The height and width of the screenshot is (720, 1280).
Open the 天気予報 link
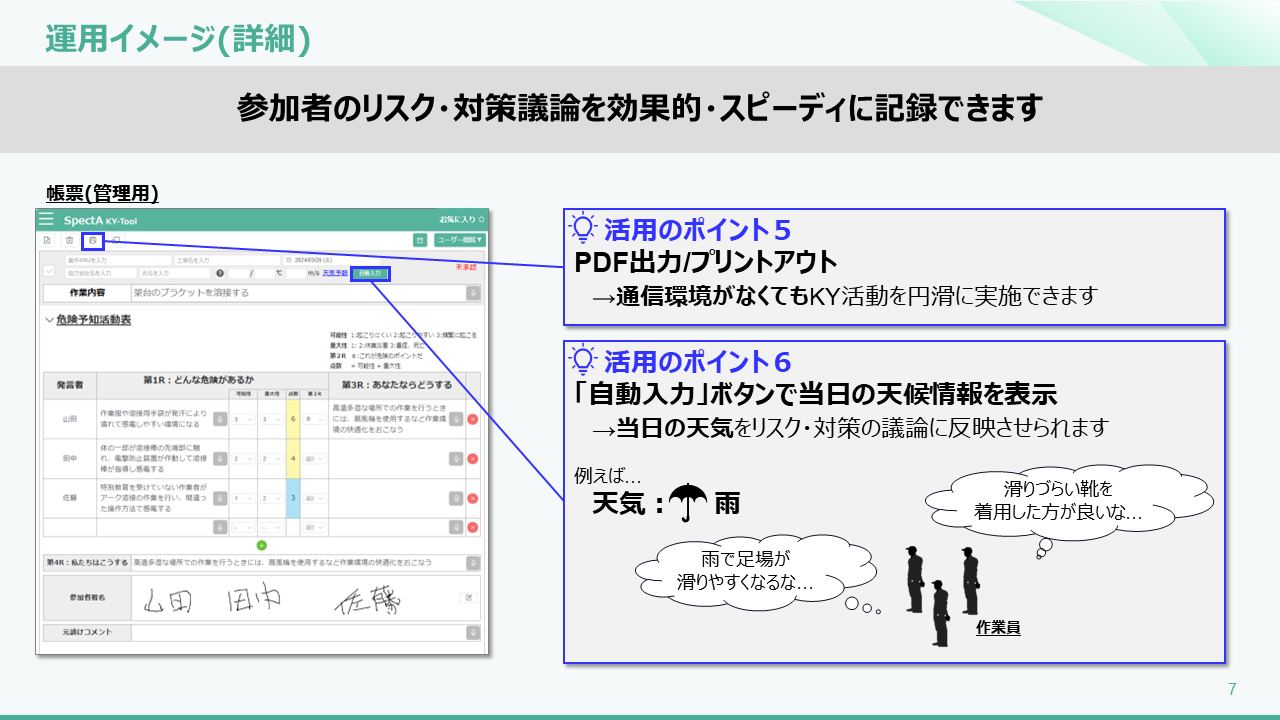tap(335, 273)
